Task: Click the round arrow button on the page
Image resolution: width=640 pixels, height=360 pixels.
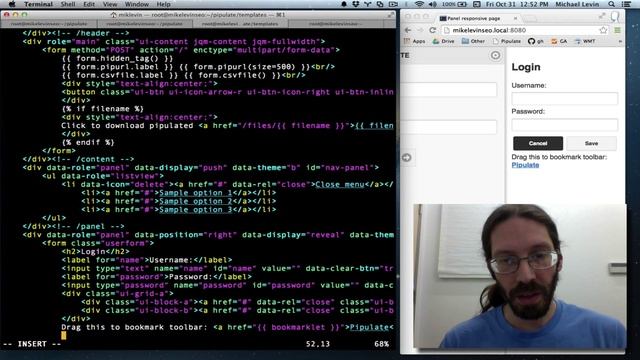Action: tap(407, 158)
